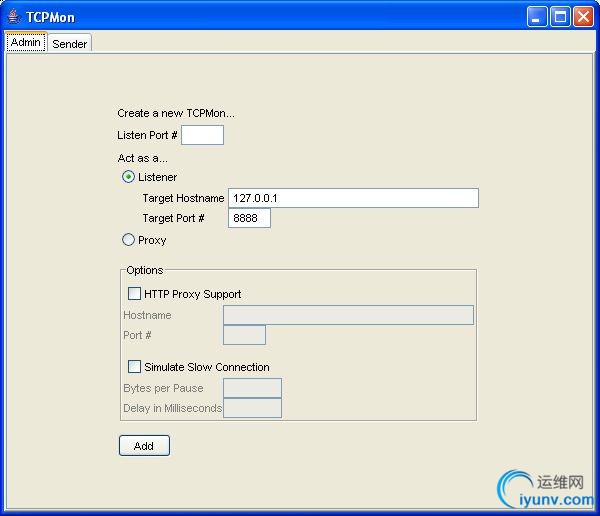
Task: Click the 'Create a new TCPMon...' label
Action: pos(176,113)
